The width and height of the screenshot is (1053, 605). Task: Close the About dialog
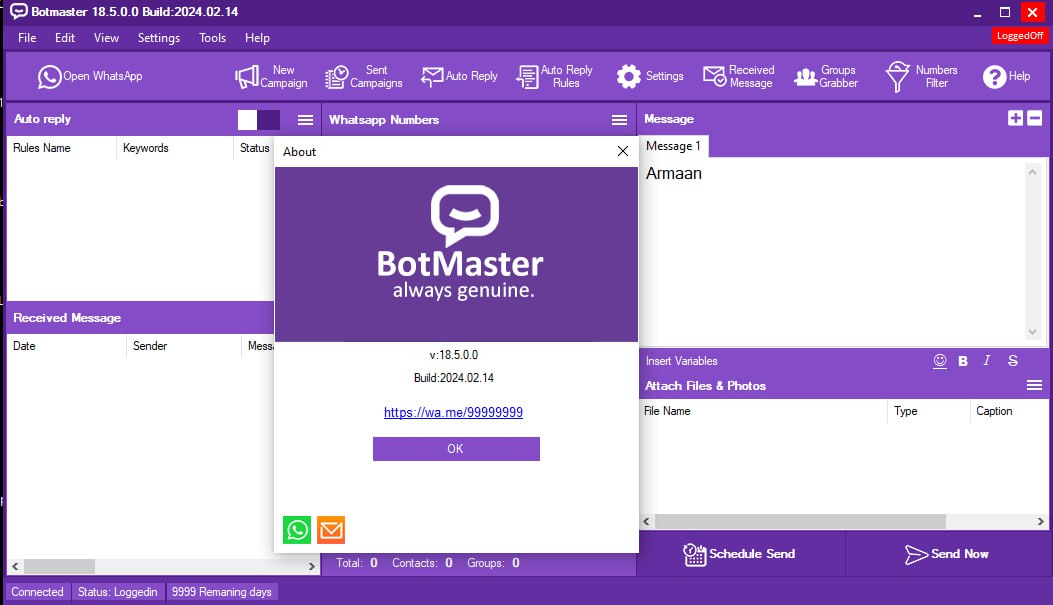[x=623, y=151]
